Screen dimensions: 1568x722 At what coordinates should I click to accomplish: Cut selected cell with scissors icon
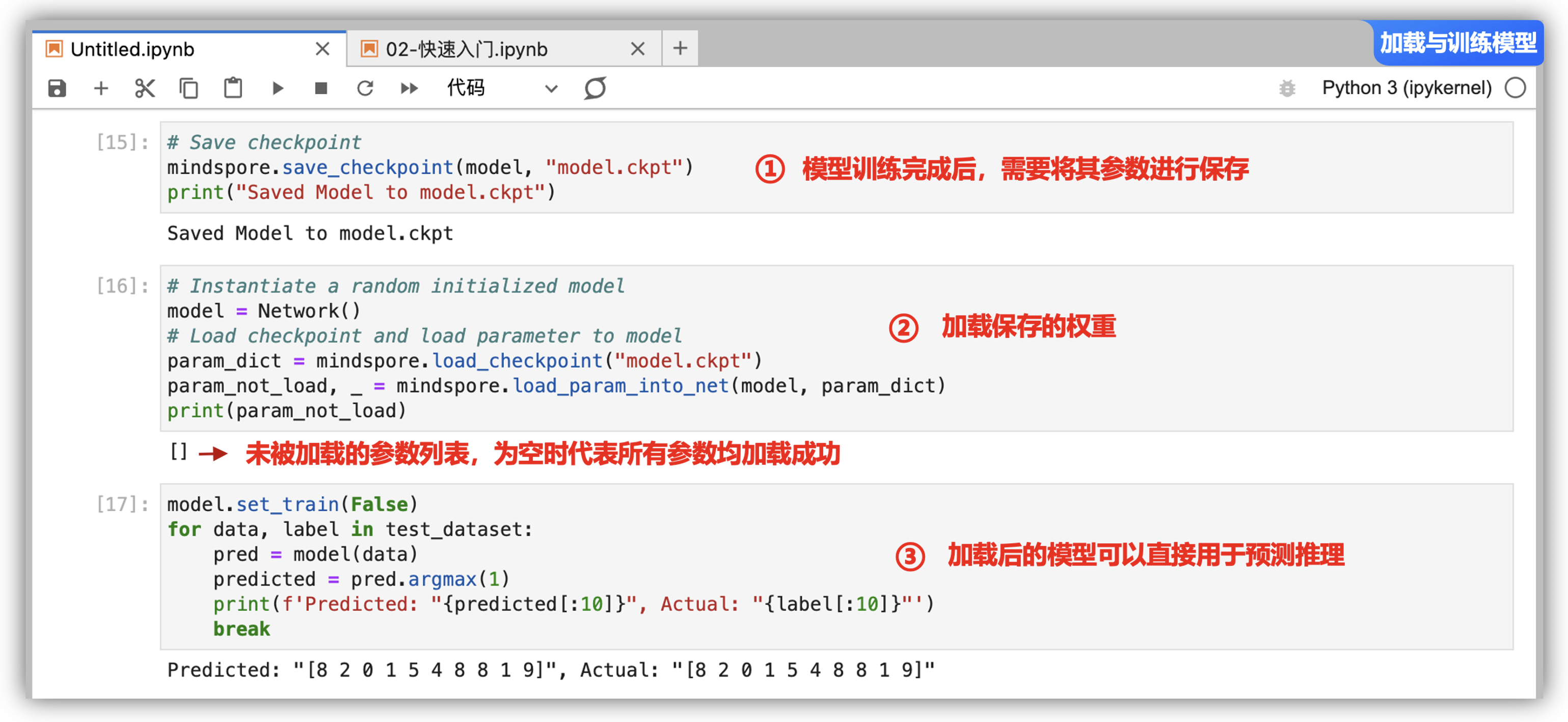(145, 88)
